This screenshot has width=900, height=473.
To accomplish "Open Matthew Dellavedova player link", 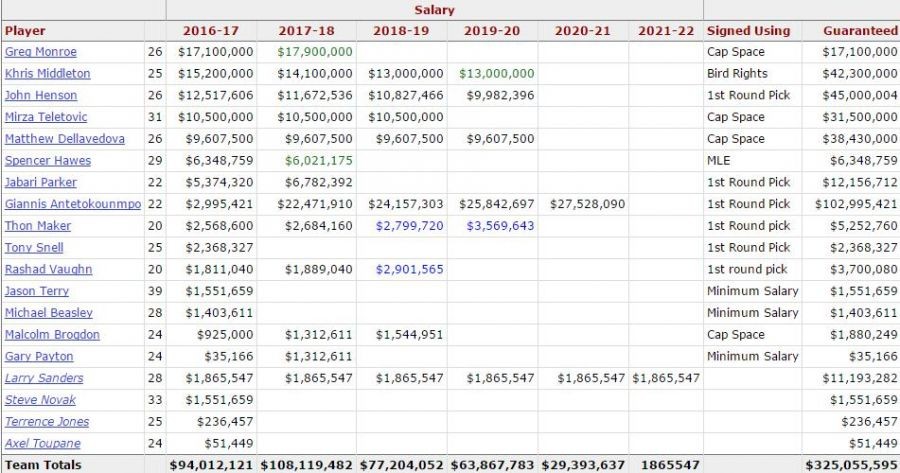I will (65, 139).
